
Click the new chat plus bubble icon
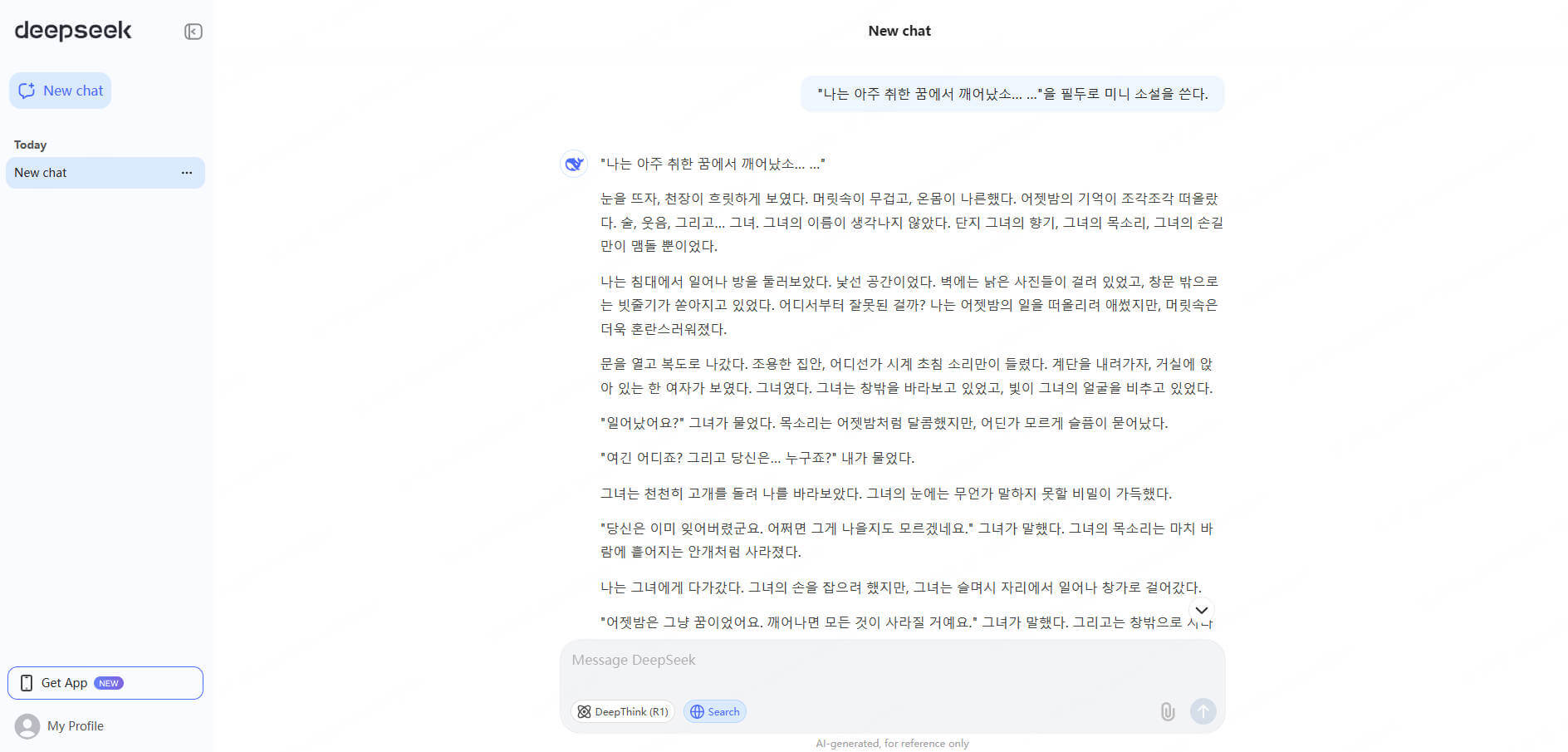[27, 91]
